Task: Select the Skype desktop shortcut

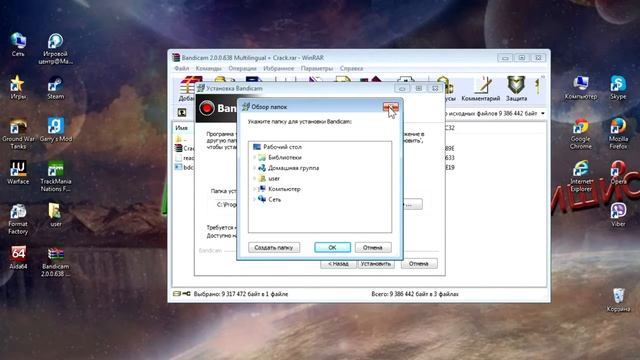Action: 618,87
